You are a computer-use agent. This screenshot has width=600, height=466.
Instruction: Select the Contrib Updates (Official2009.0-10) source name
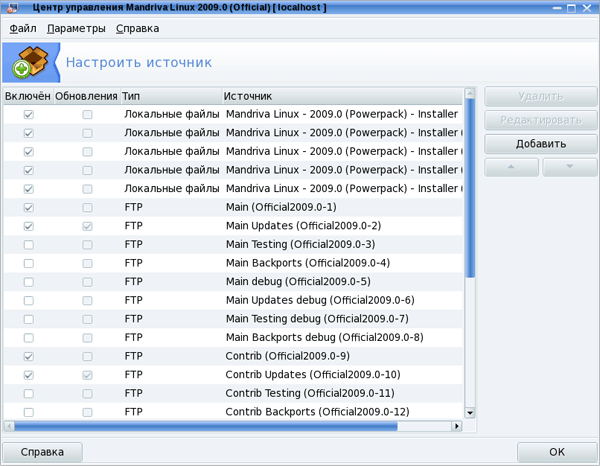click(x=313, y=375)
